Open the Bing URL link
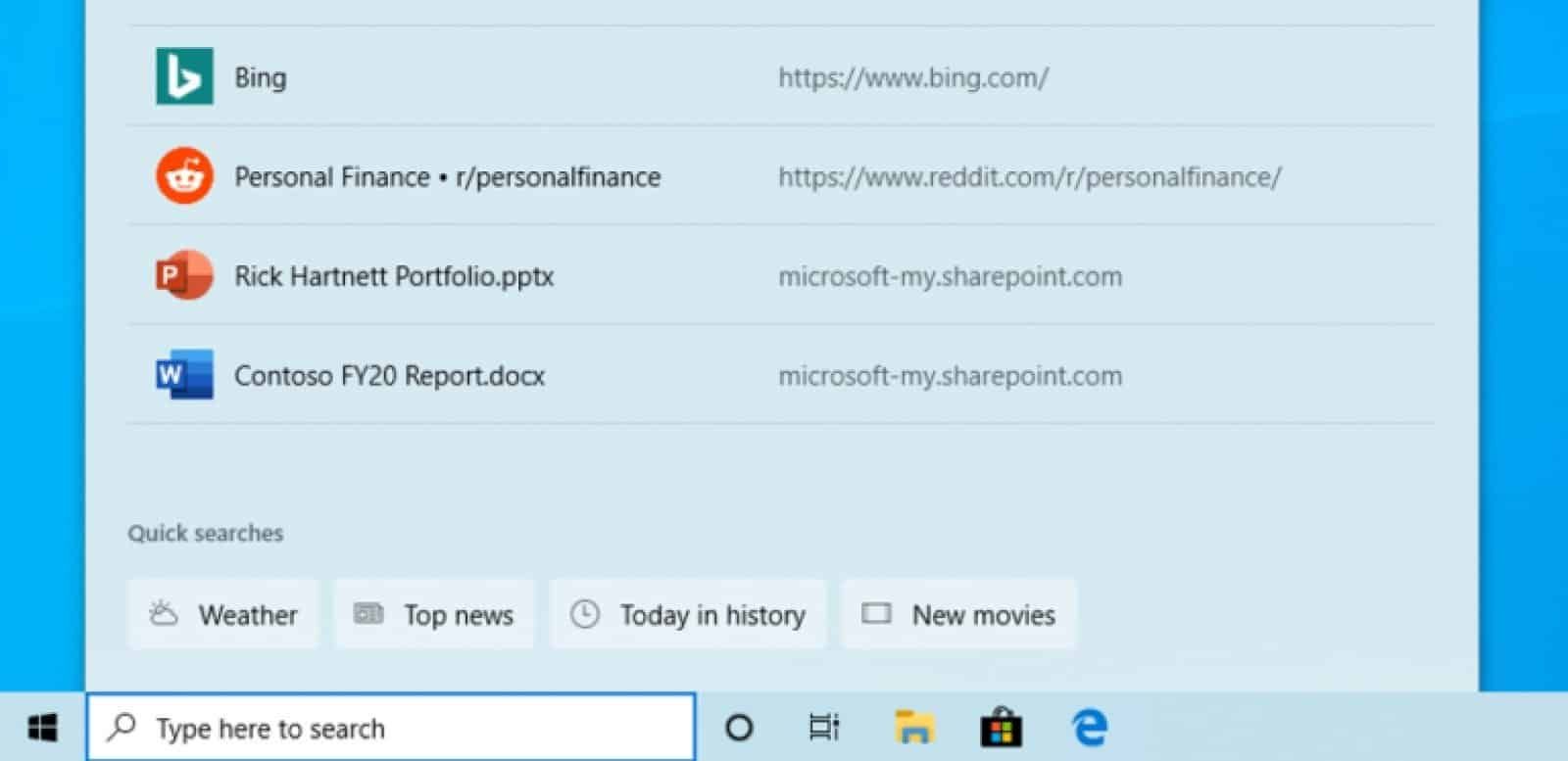 (912, 77)
